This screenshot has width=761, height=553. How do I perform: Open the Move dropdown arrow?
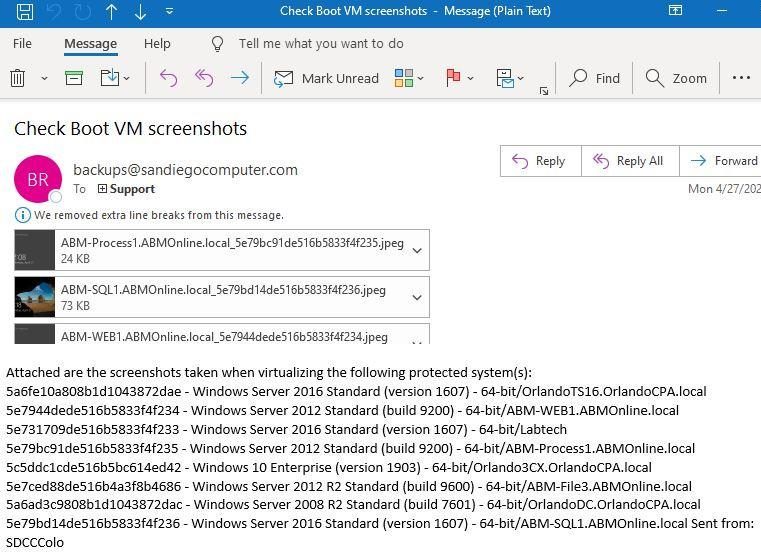click(x=127, y=78)
